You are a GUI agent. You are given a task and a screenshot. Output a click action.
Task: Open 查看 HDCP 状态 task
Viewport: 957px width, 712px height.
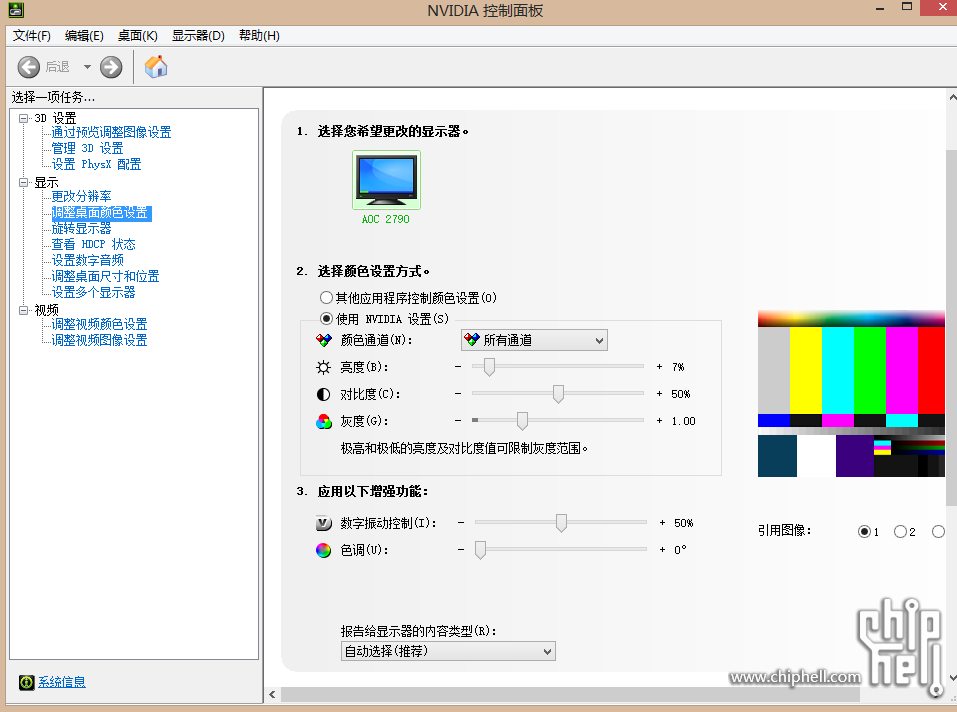click(93, 244)
